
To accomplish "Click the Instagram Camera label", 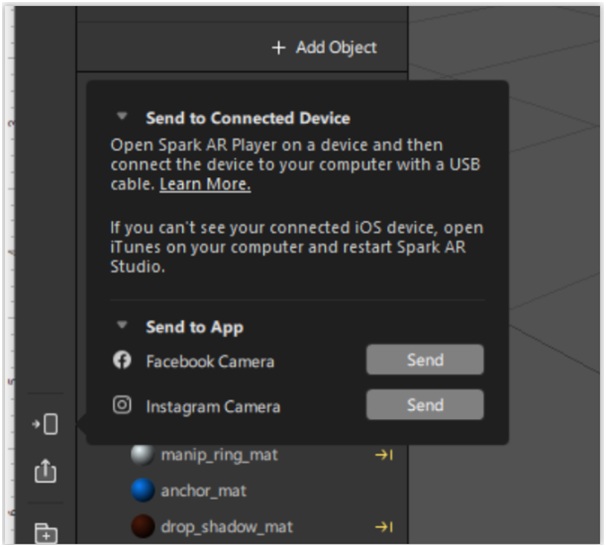I will coord(213,407).
